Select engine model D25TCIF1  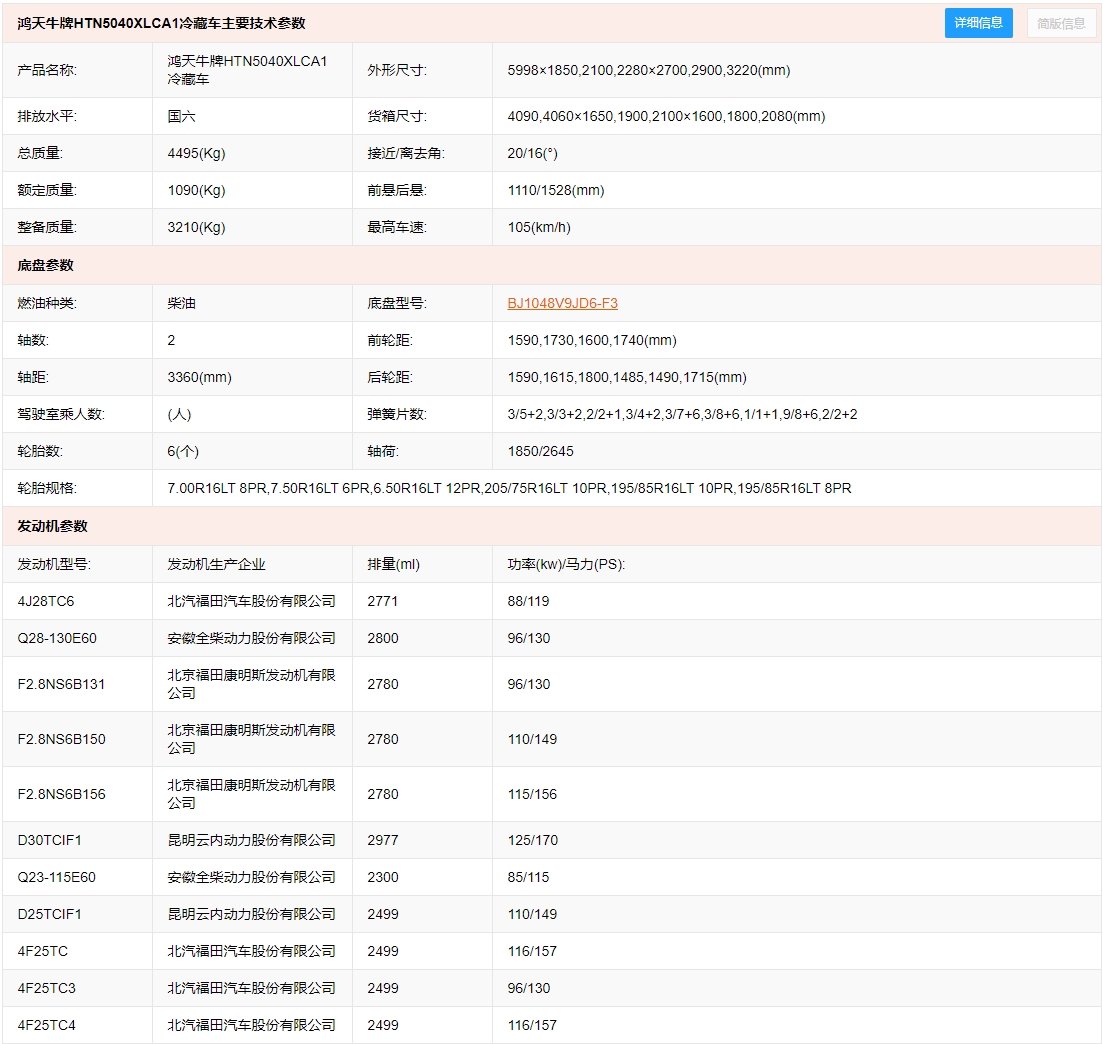(x=49, y=914)
